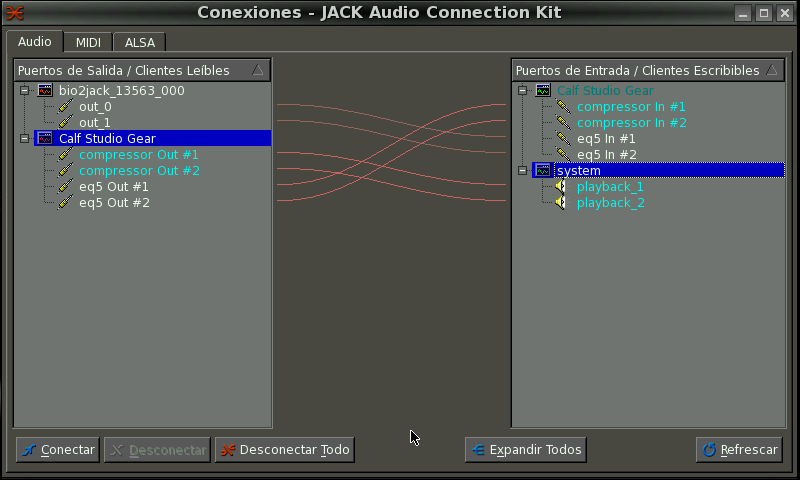Click the compressor Out #2 plug icon
Screen dimensions: 800x480
[x=65, y=170]
